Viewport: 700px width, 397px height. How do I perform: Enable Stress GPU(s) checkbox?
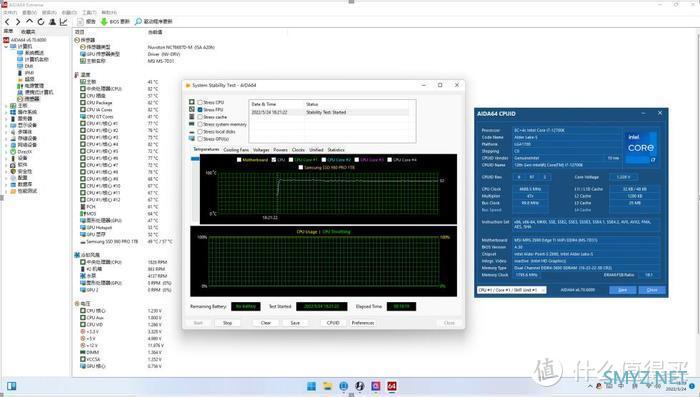[200, 139]
